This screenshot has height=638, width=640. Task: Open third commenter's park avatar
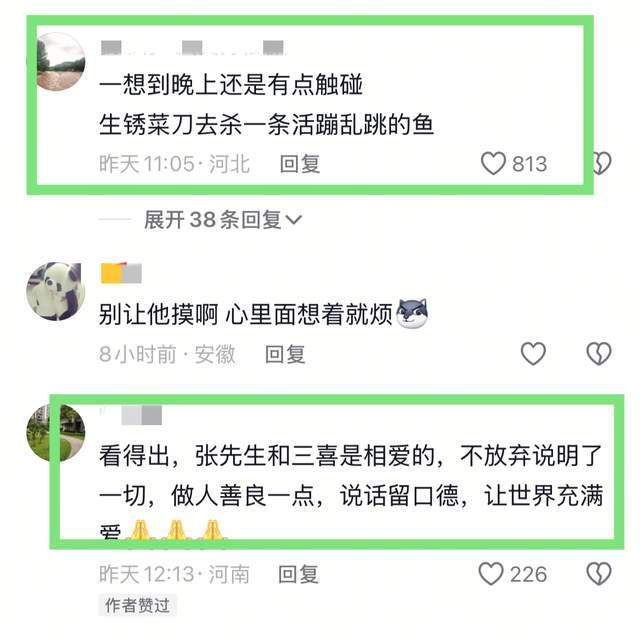coord(56,433)
